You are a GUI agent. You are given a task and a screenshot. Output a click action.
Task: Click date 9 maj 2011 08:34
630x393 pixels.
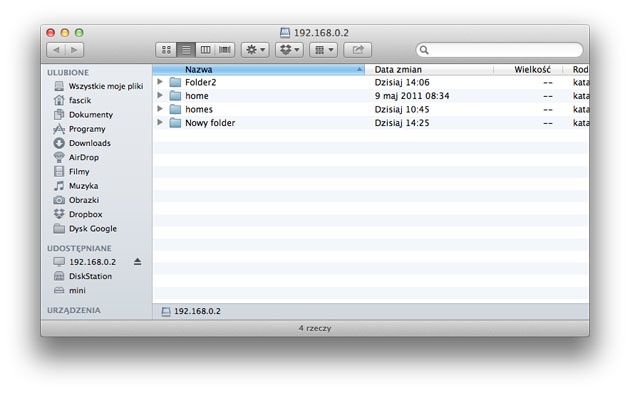tap(412, 96)
